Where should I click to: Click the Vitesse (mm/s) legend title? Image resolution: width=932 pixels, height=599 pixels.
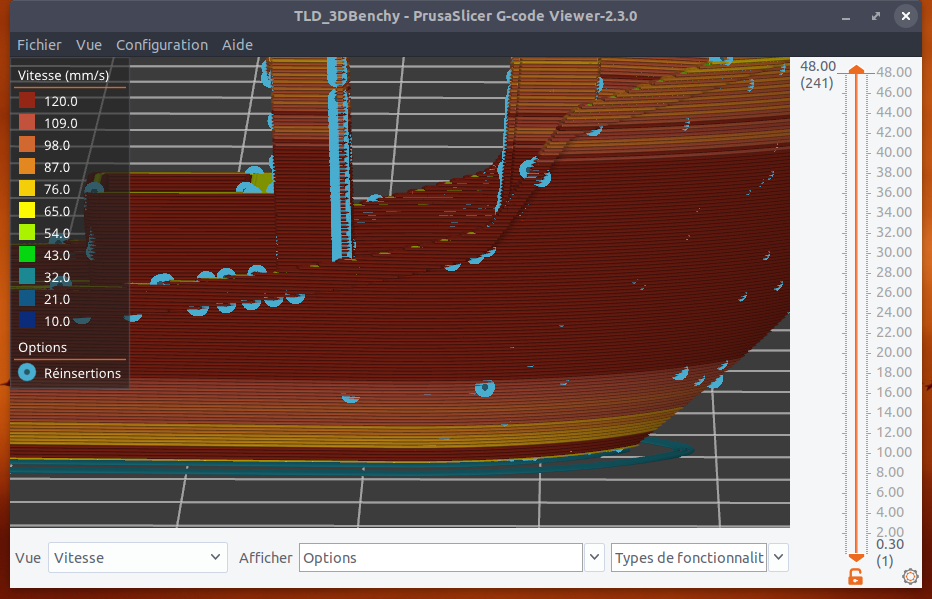tap(64, 75)
